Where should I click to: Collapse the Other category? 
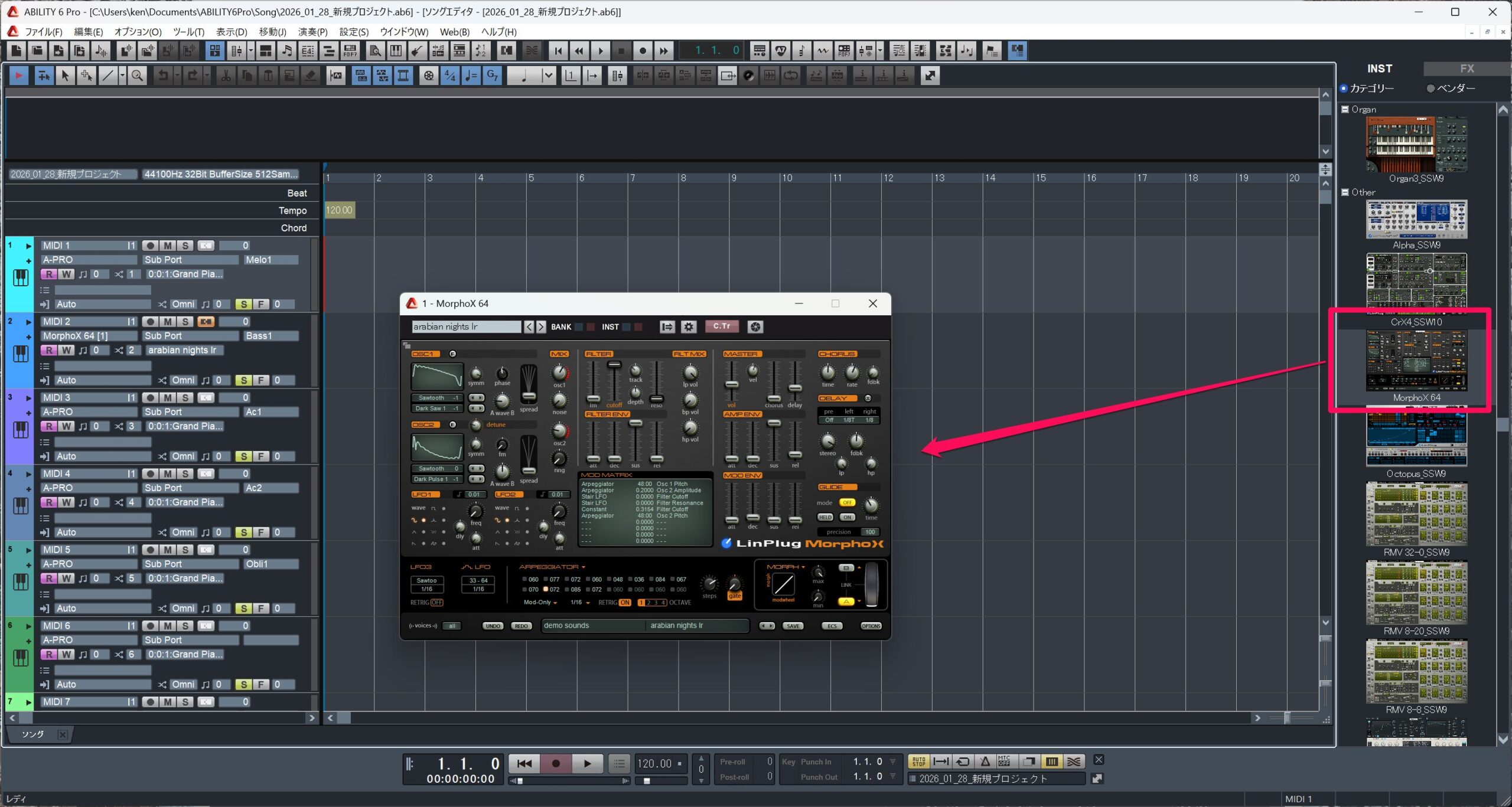(x=1345, y=192)
